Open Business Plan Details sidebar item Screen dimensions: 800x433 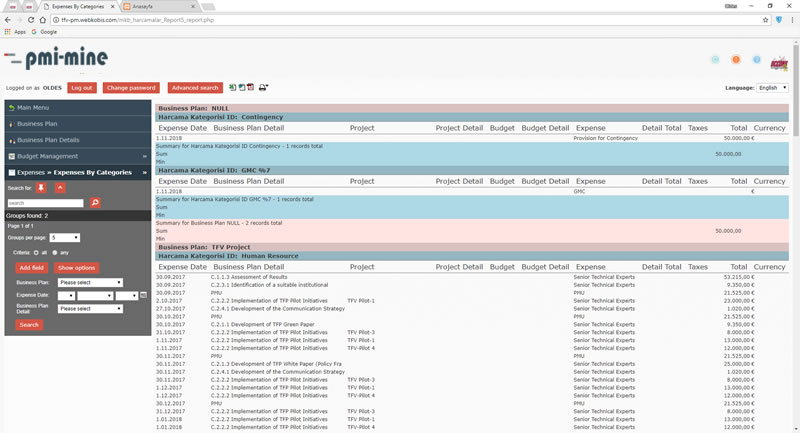coord(78,140)
